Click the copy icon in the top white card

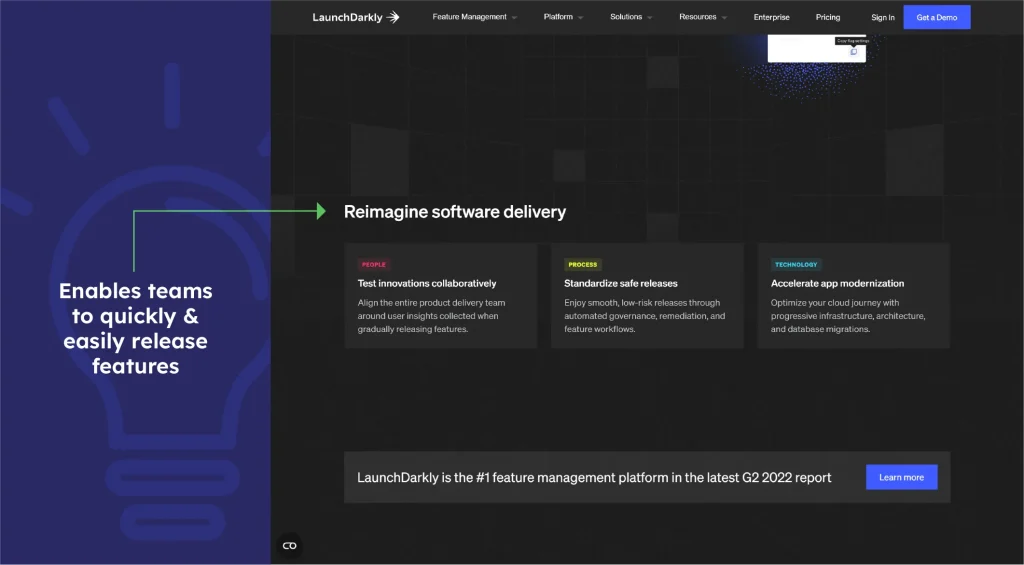tap(853, 52)
